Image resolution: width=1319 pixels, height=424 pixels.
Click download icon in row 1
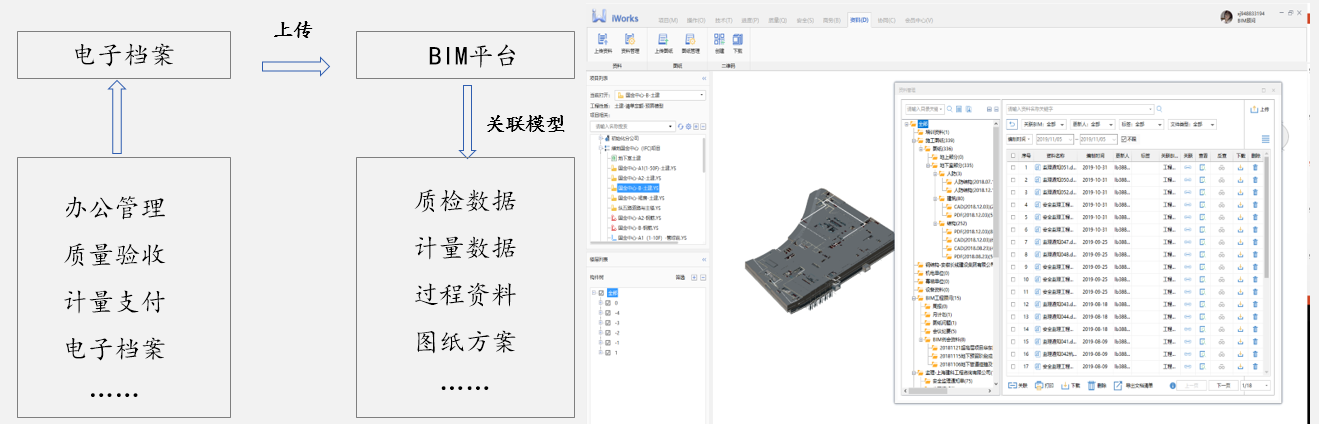[1240, 167]
